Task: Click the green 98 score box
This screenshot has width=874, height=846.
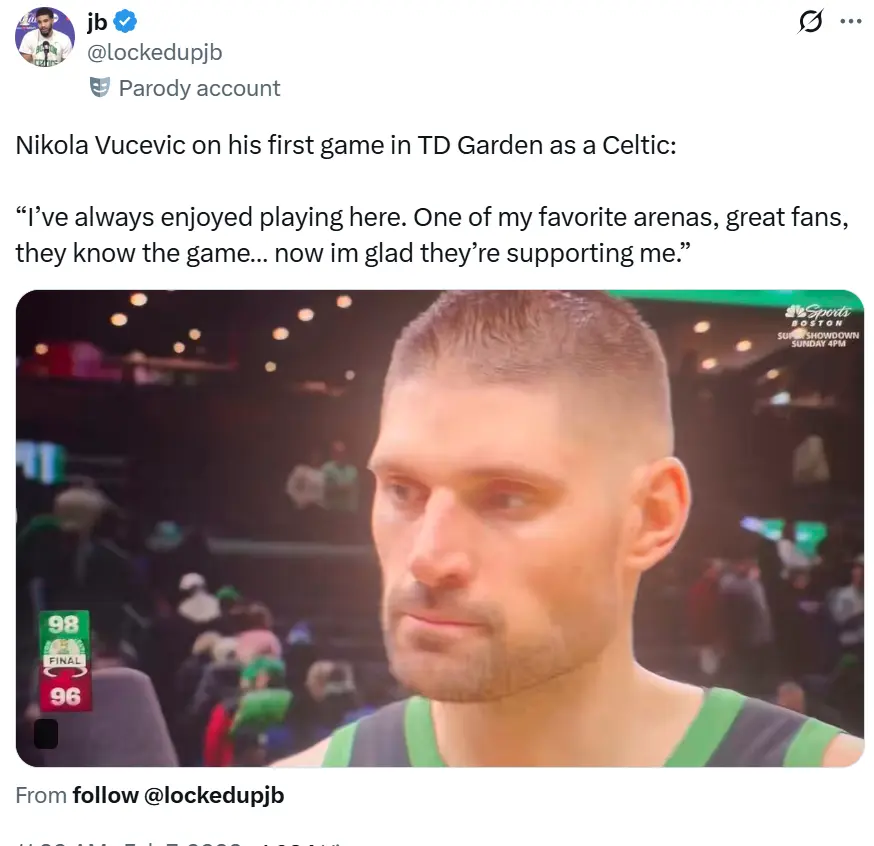Action: pos(65,624)
